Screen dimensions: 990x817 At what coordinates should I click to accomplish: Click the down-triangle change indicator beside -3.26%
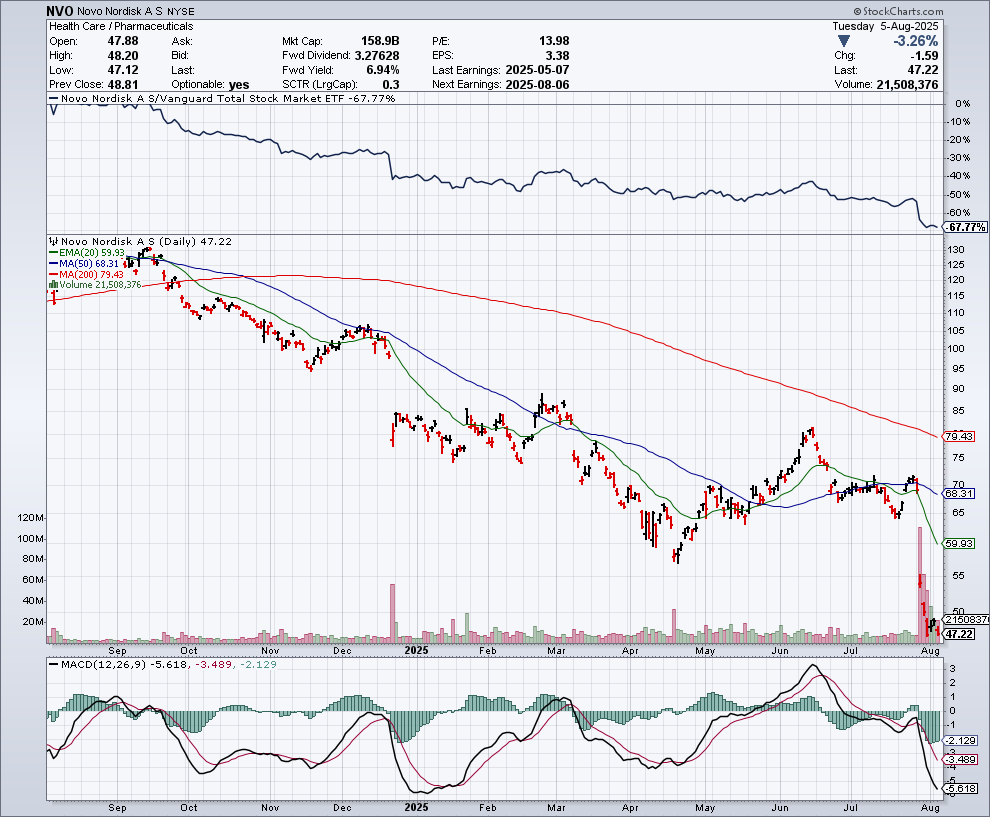[844, 41]
